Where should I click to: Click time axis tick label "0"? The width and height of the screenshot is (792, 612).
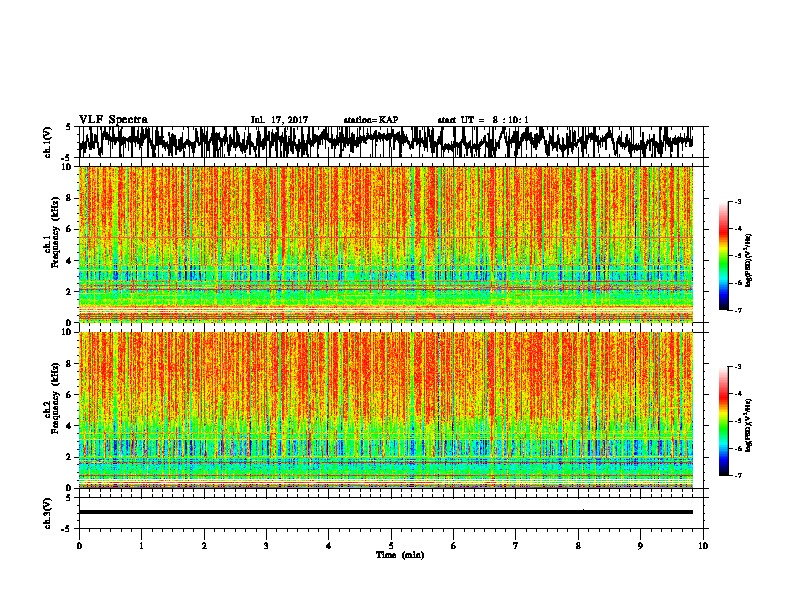(79, 546)
